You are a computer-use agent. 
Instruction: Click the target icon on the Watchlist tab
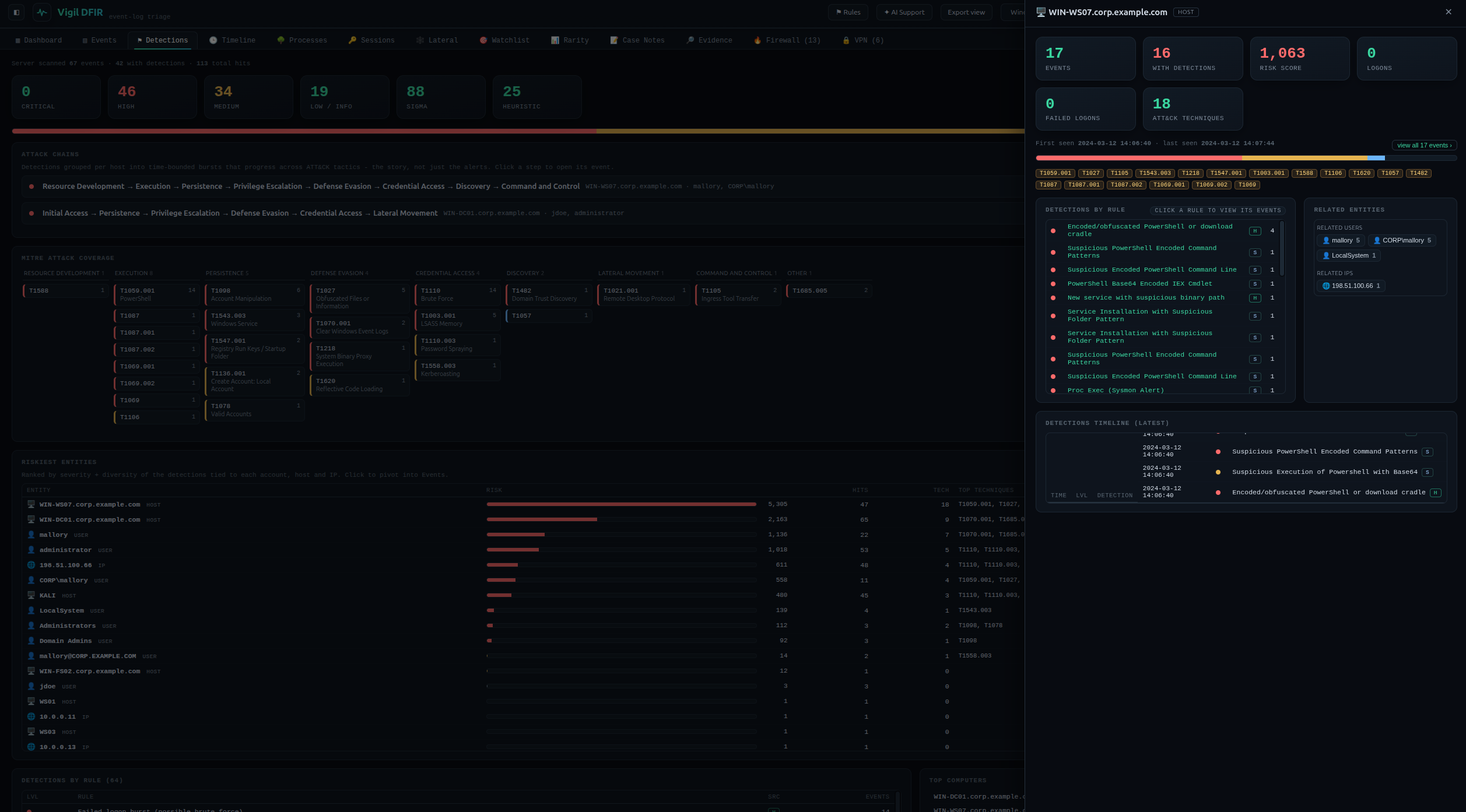point(483,40)
